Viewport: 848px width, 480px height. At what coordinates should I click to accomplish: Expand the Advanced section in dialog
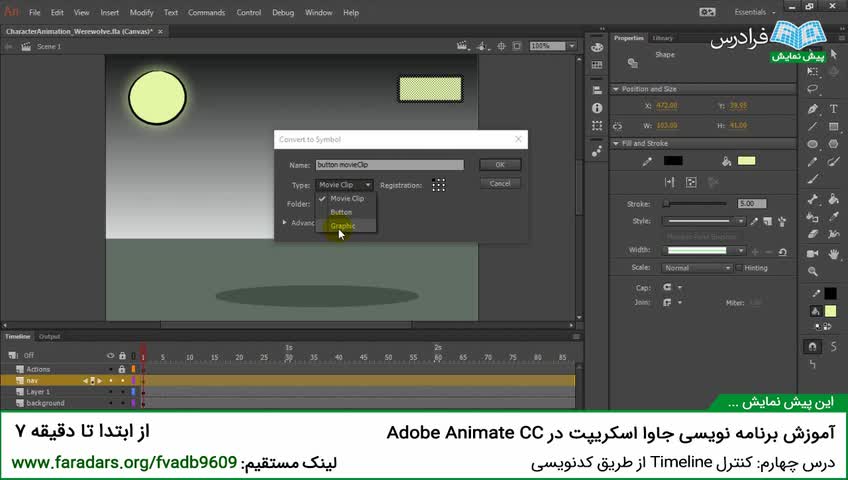284,222
